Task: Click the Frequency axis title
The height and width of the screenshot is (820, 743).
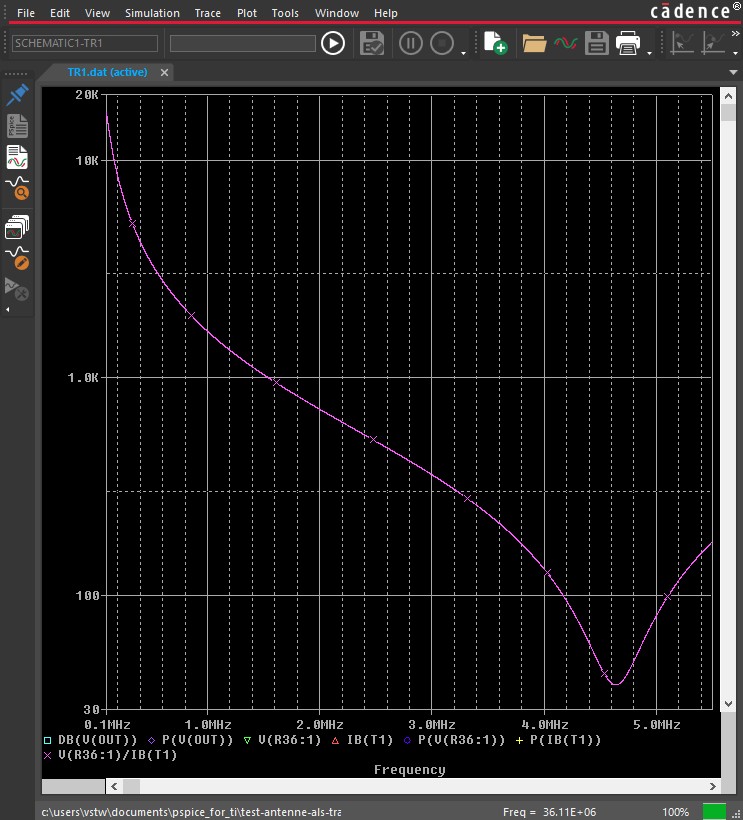Action: (409, 770)
